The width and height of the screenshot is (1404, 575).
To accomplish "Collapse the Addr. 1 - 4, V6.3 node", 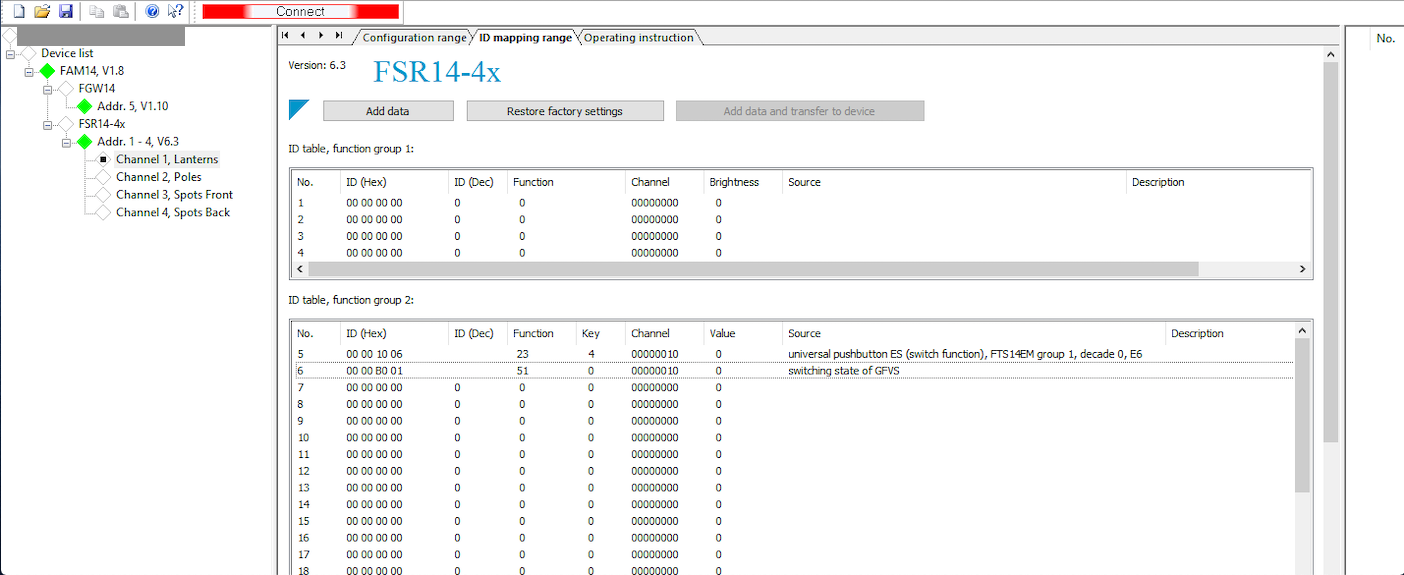I will click(66, 142).
